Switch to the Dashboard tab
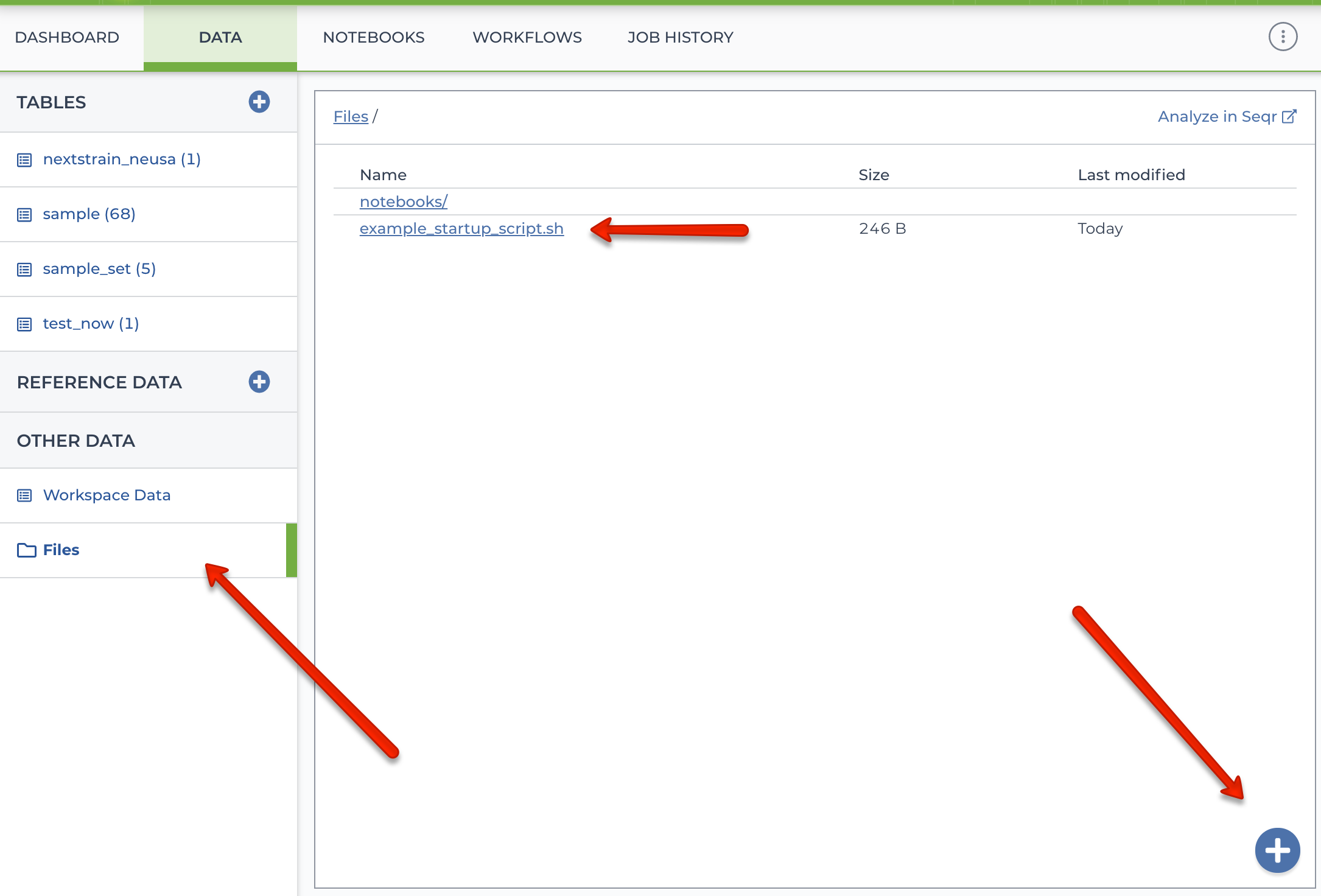This screenshot has height=896, width=1321. [67, 37]
